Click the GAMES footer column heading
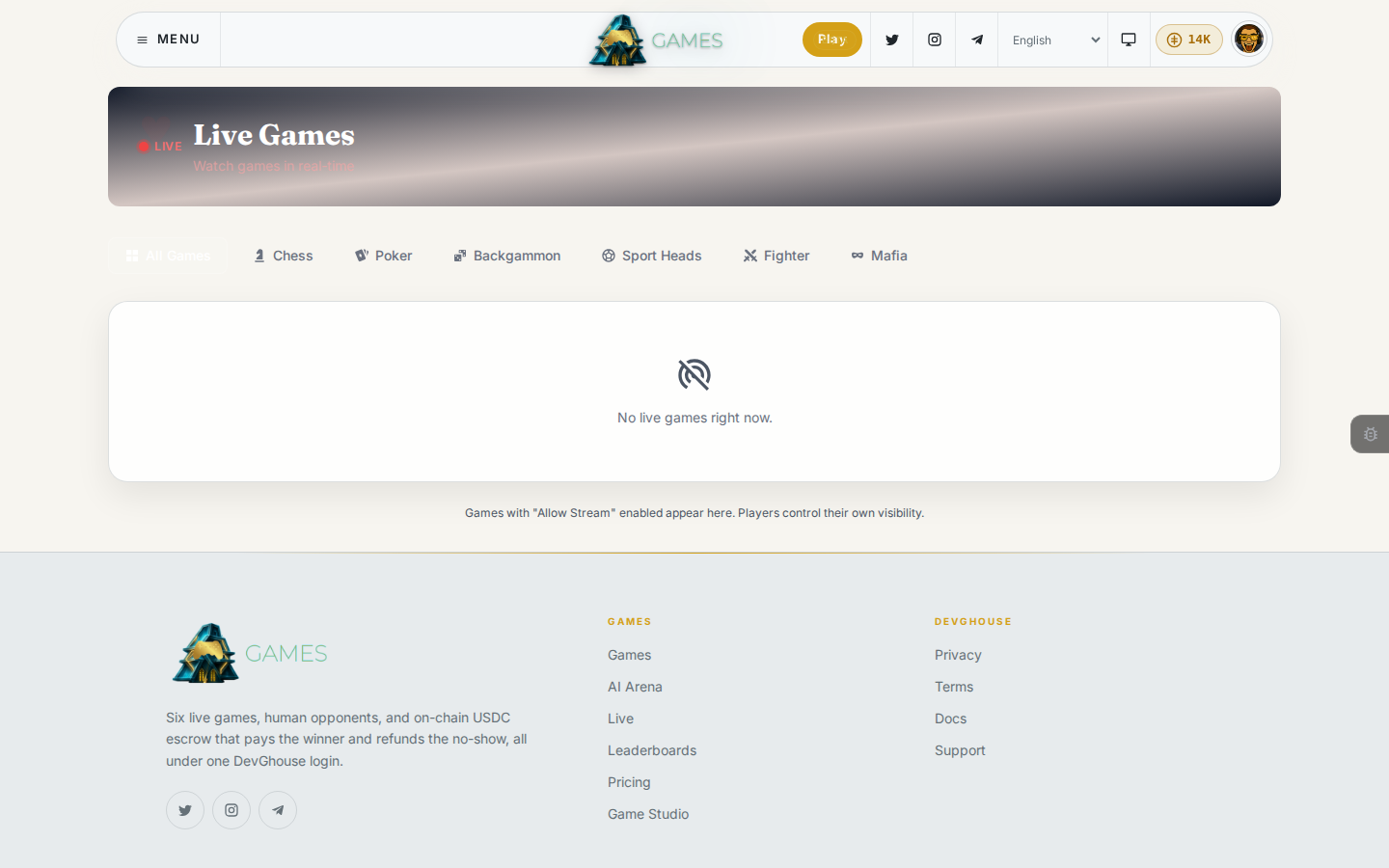 [x=630, y=622]
